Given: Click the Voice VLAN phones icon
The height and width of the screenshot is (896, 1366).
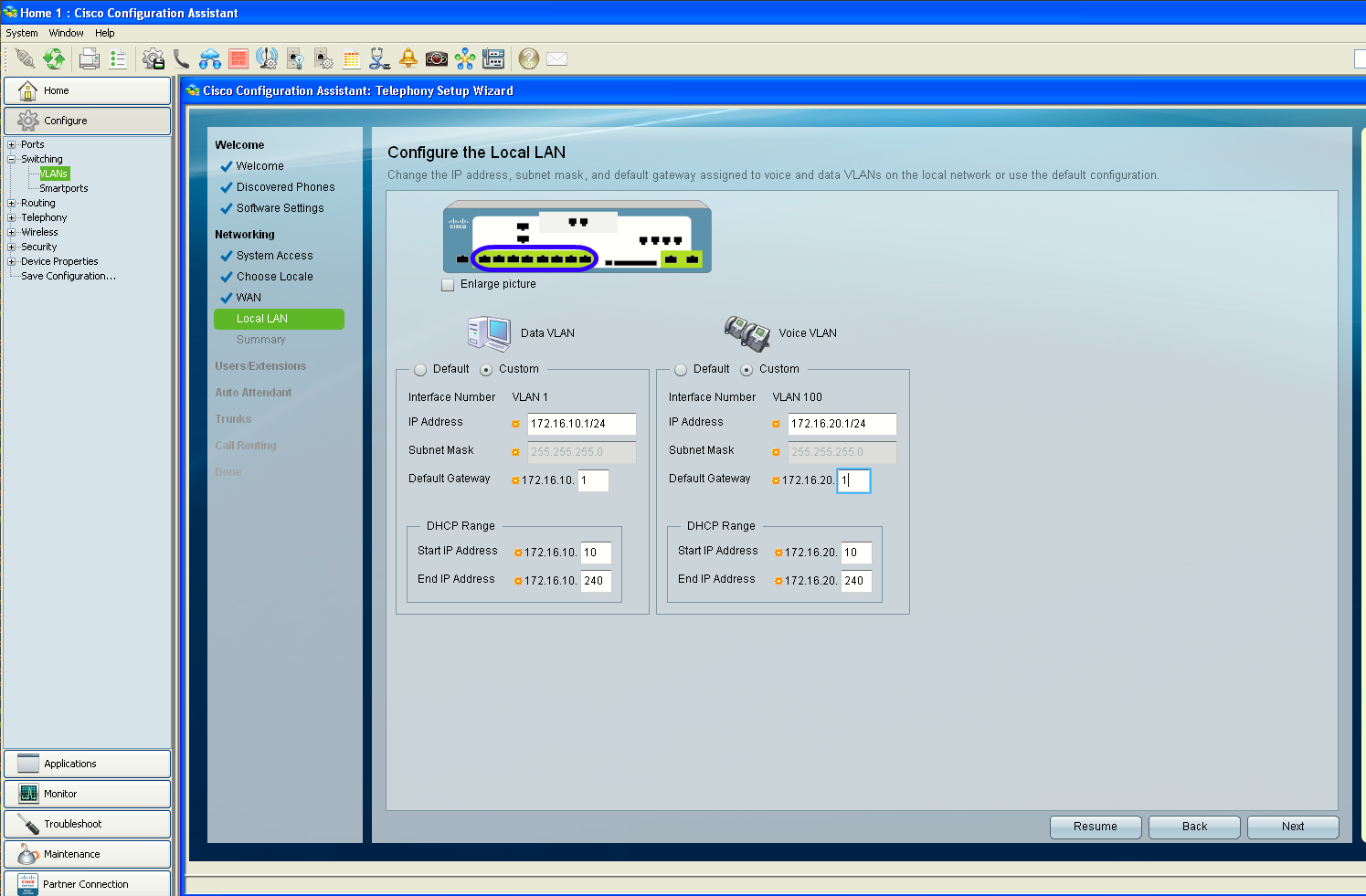Looking at the screenshot, I should click(x=747, y=333).
